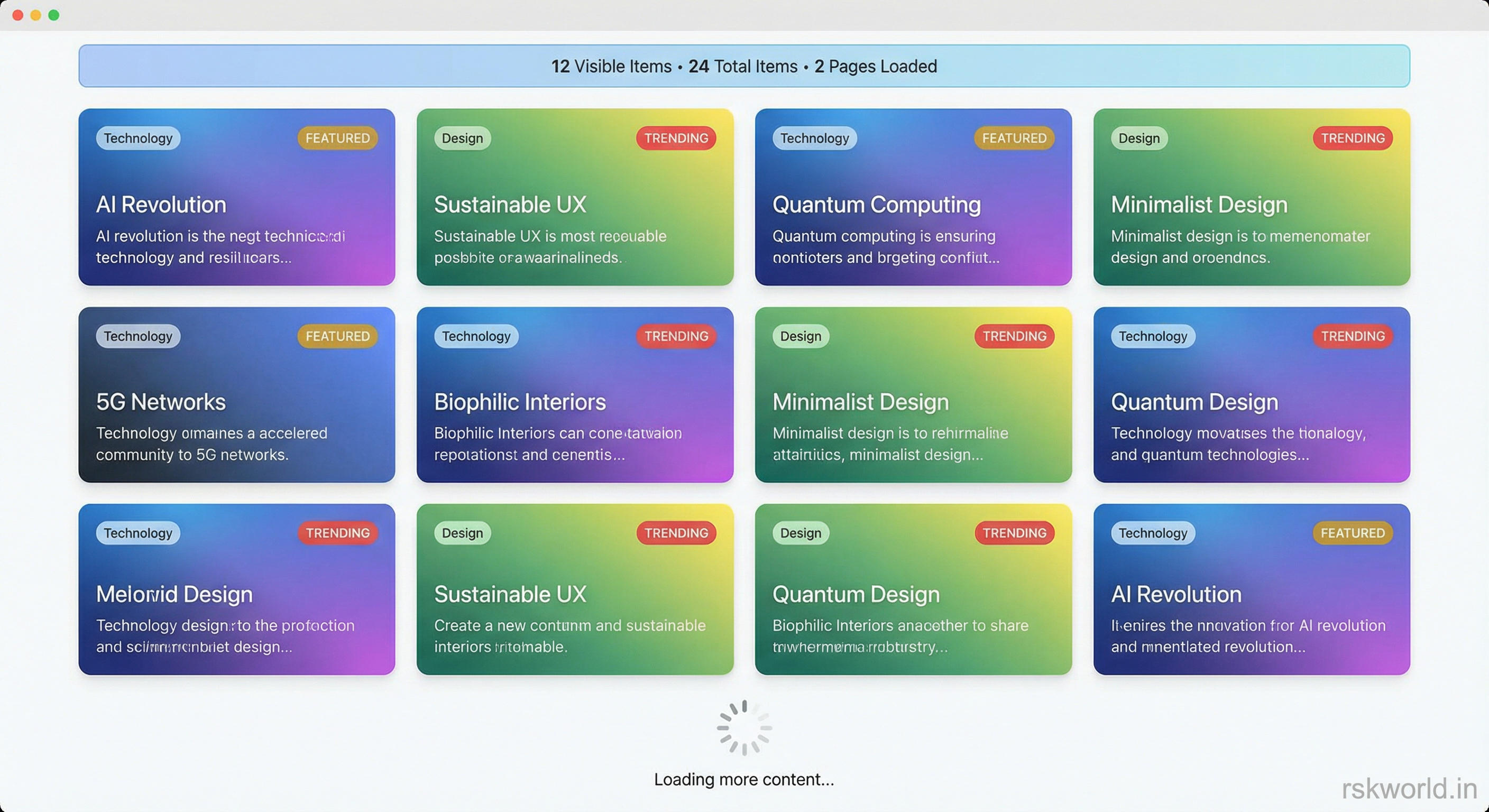
Task: Click description 'Technology movatıses the tionalogy'
Action: [x=1238, y=433]
